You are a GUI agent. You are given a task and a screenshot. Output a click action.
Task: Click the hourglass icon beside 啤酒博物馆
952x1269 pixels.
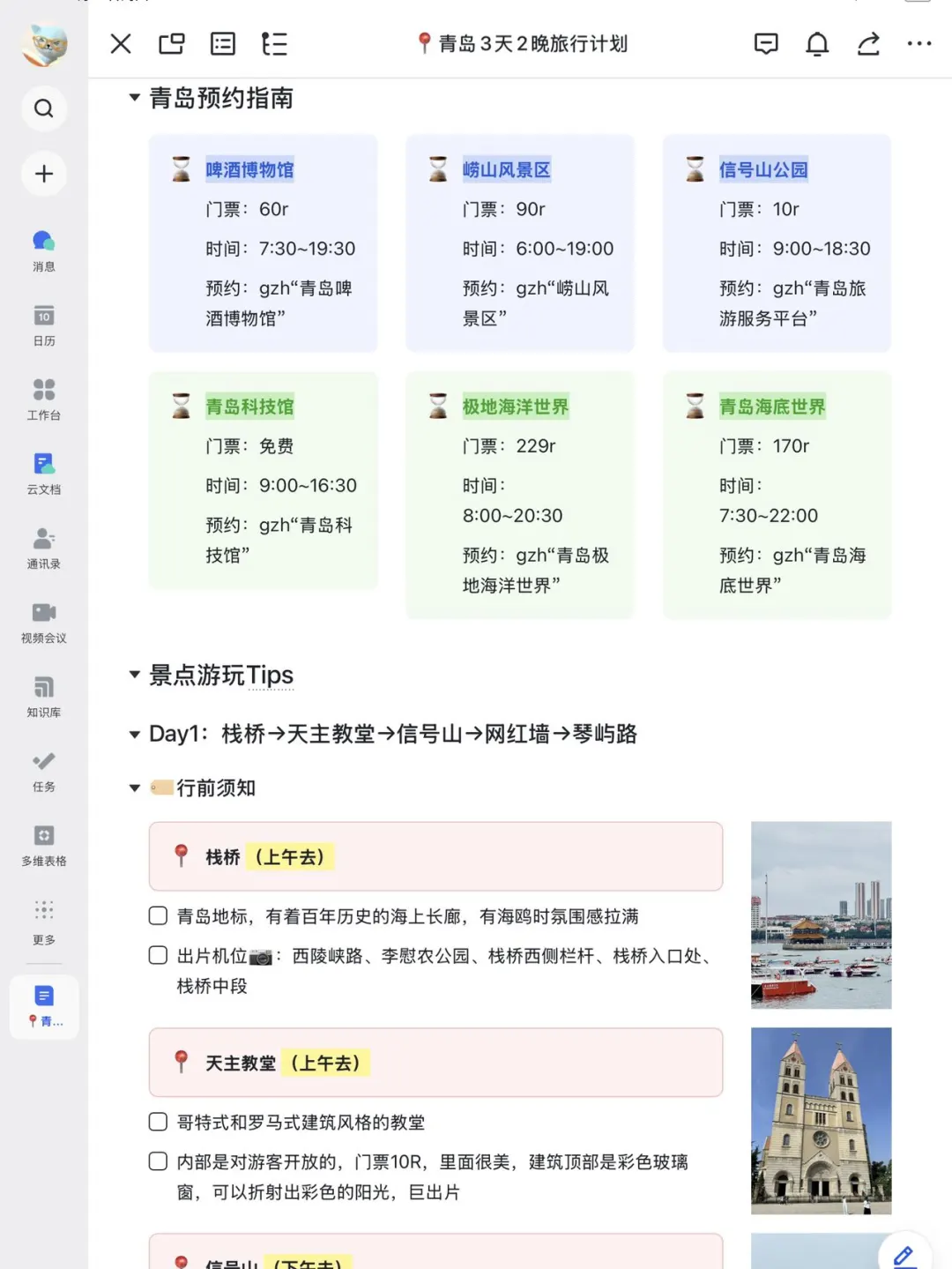(x=181, y=169)
